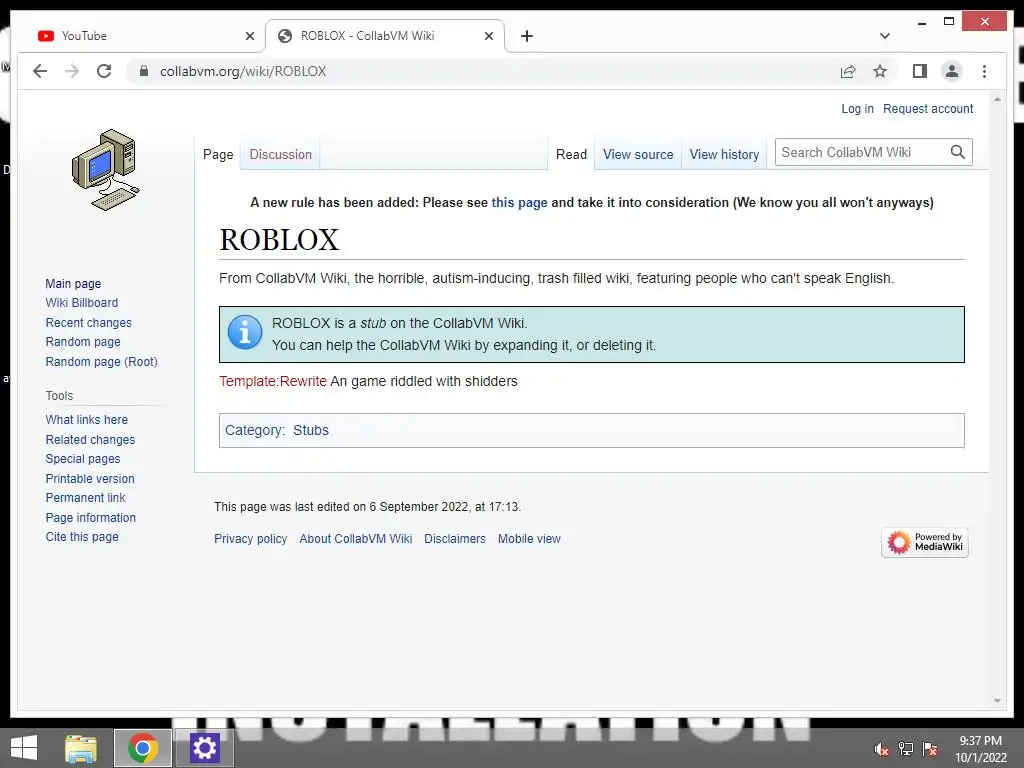The width and height of the screenshot is (1024, 768).
Task: Follow the 'this page' rule link
Action: pyautogui.click(x=519, y=202)
